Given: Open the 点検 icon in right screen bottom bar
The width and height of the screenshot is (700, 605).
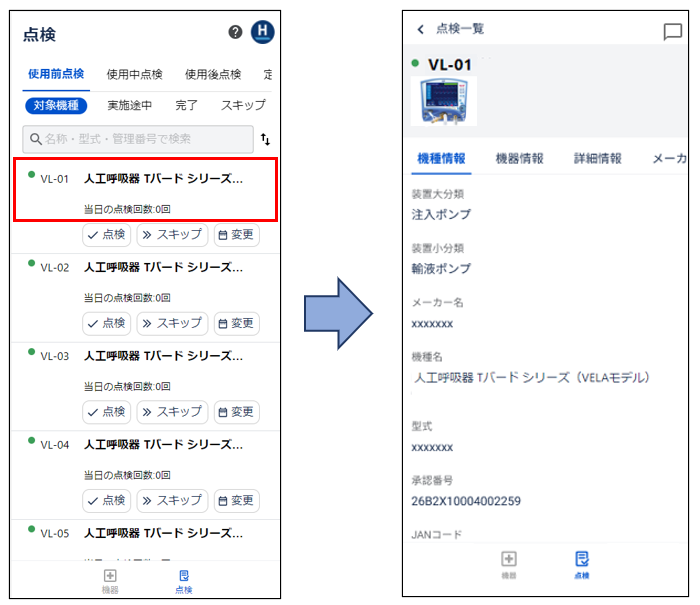Looking at the screenshot, I should tap(582, 565).
